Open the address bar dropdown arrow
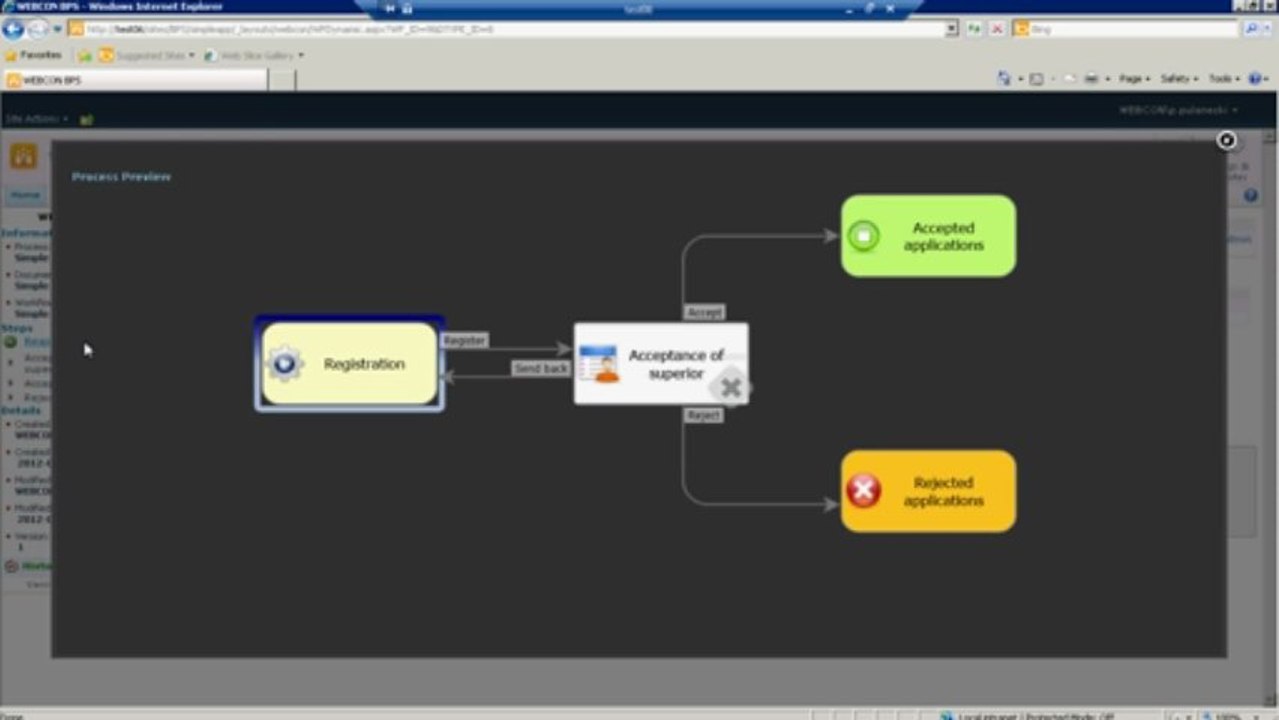Viewport: 1279px width, 720px height. click(x=952, y=29)
